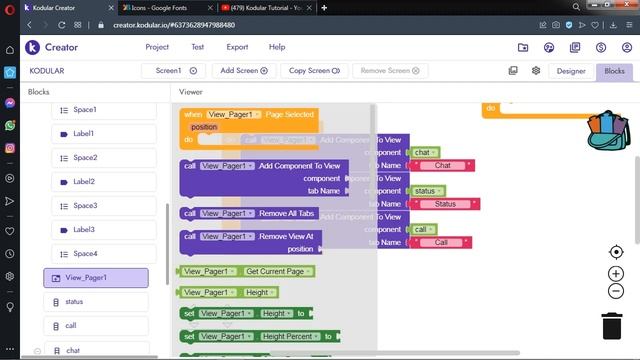Screen dimensions: 640x360
Task: Open the theme palette icon in header
Action: [549, 47]
